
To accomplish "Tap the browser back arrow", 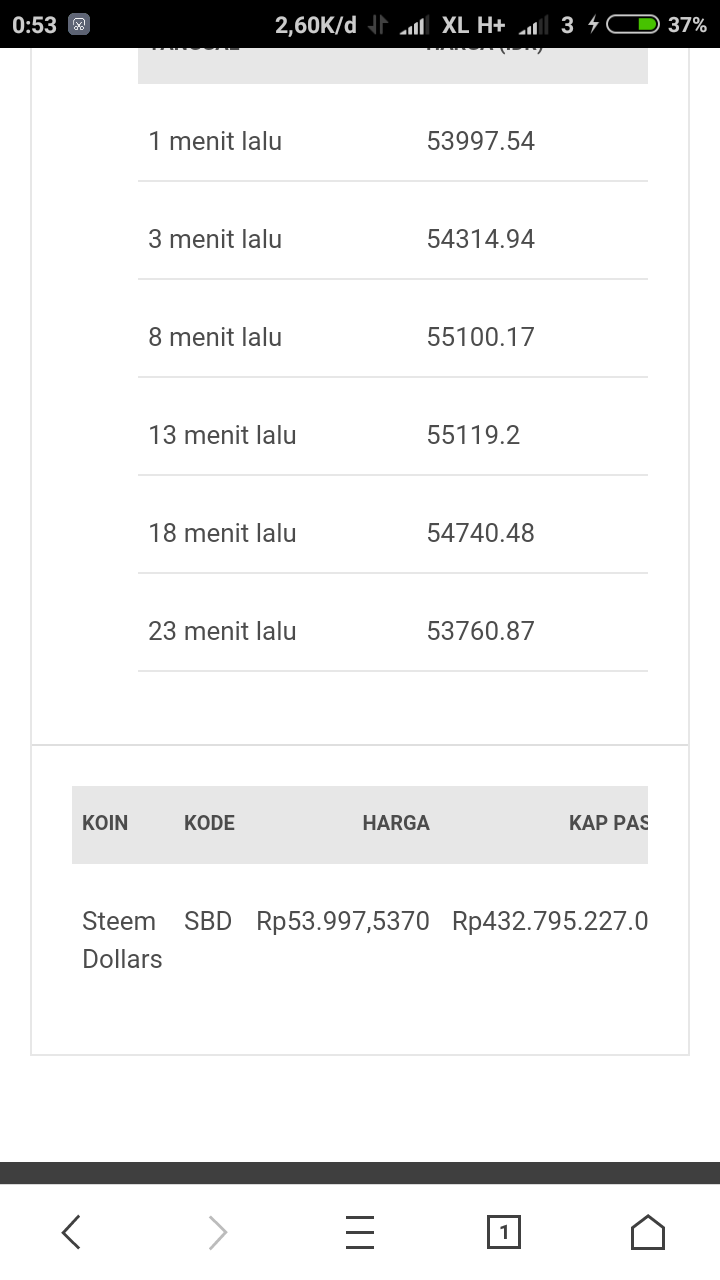I will [71, 1232].
